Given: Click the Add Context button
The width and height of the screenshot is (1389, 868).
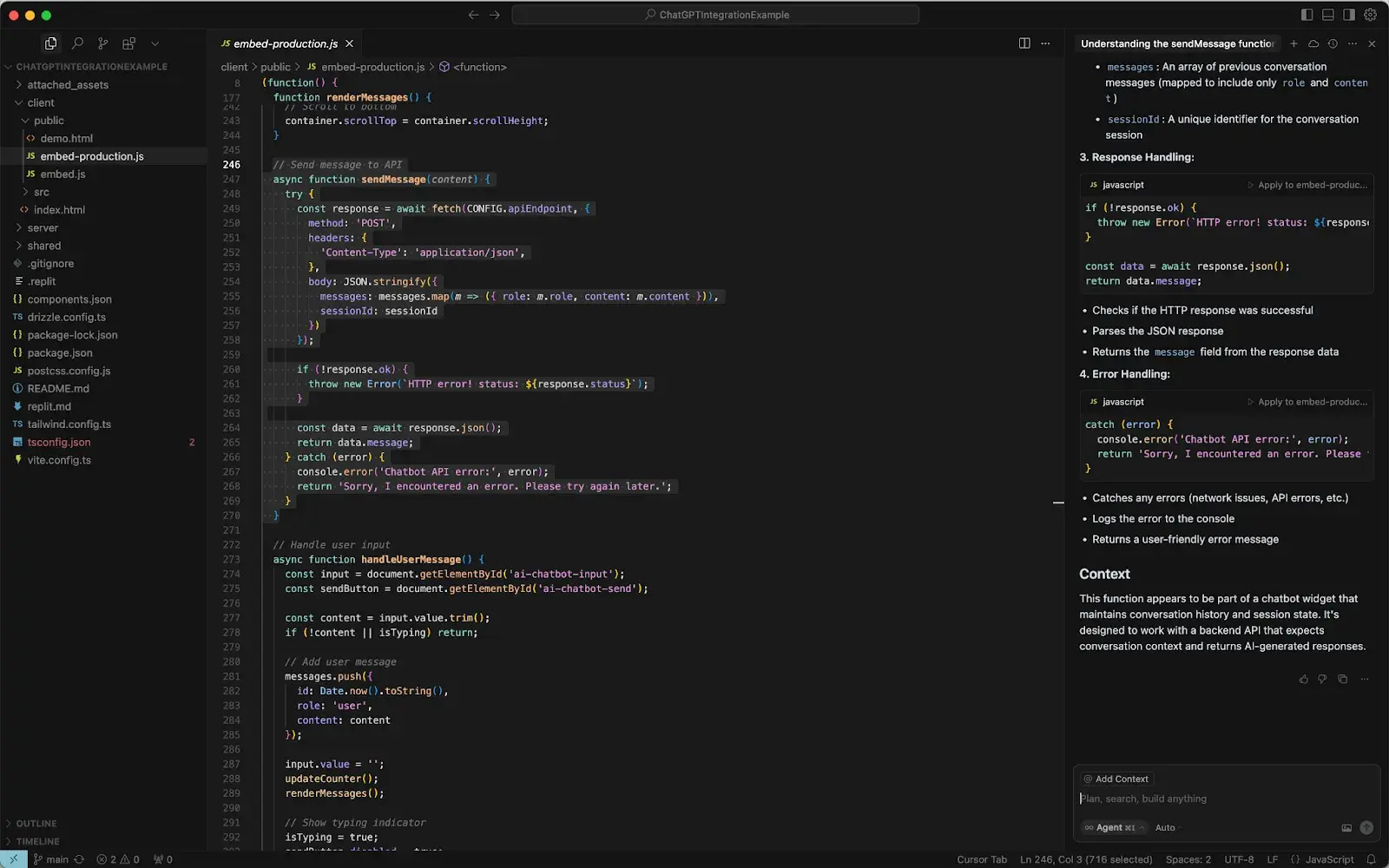Looking at the screenshot, I should coord(1116,779).
